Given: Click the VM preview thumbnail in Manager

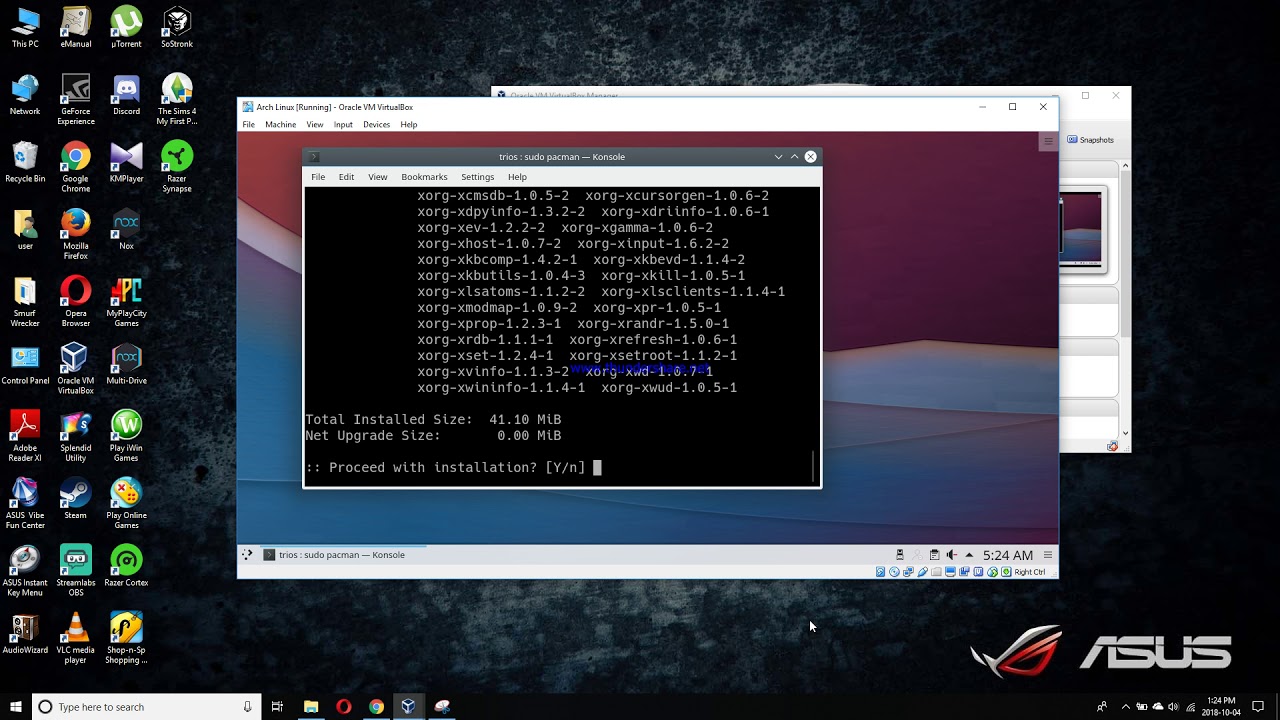Looking at the screenshot, I should click(1083, 231).
